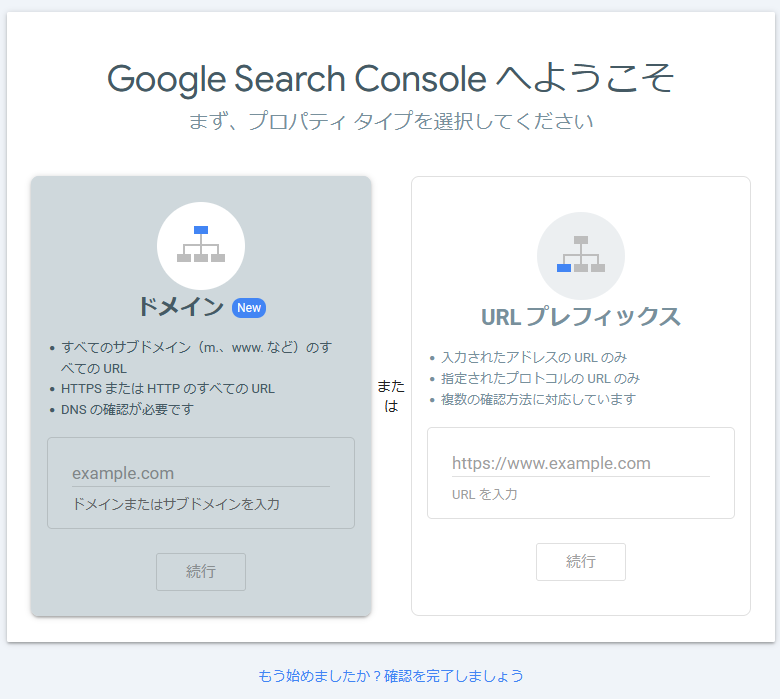
Task: Click the Google Search Console へようこそ title
Action: (x=390, y=79)
